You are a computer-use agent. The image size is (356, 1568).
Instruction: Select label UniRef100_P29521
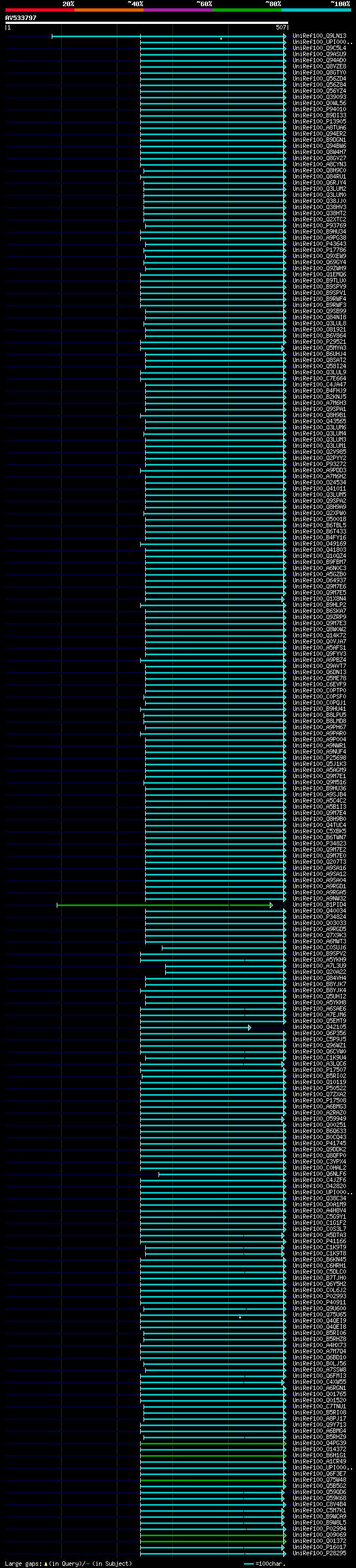coord(319,342)
